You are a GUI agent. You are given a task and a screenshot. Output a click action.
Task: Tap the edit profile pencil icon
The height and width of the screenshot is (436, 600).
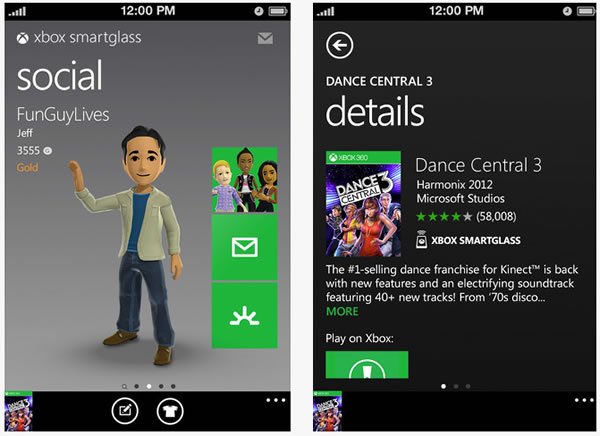point(123,410)
